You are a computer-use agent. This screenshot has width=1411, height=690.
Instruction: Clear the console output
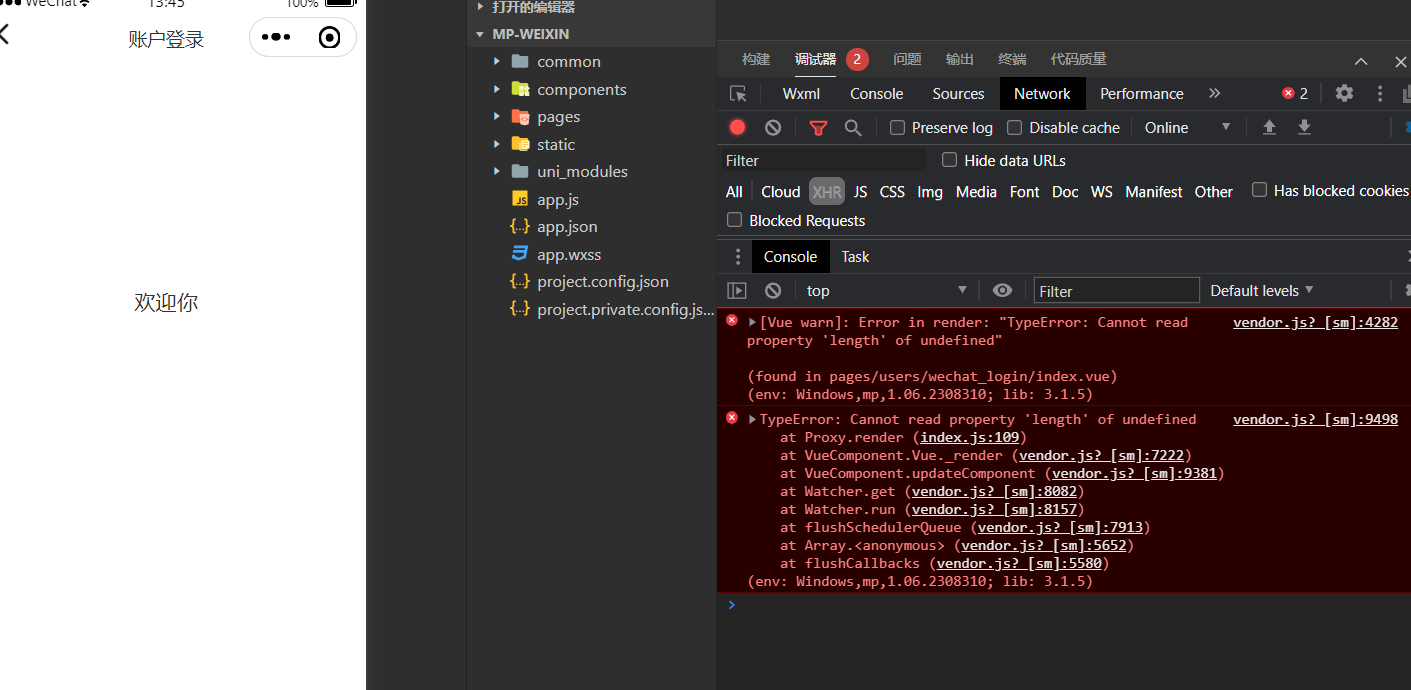773,291
